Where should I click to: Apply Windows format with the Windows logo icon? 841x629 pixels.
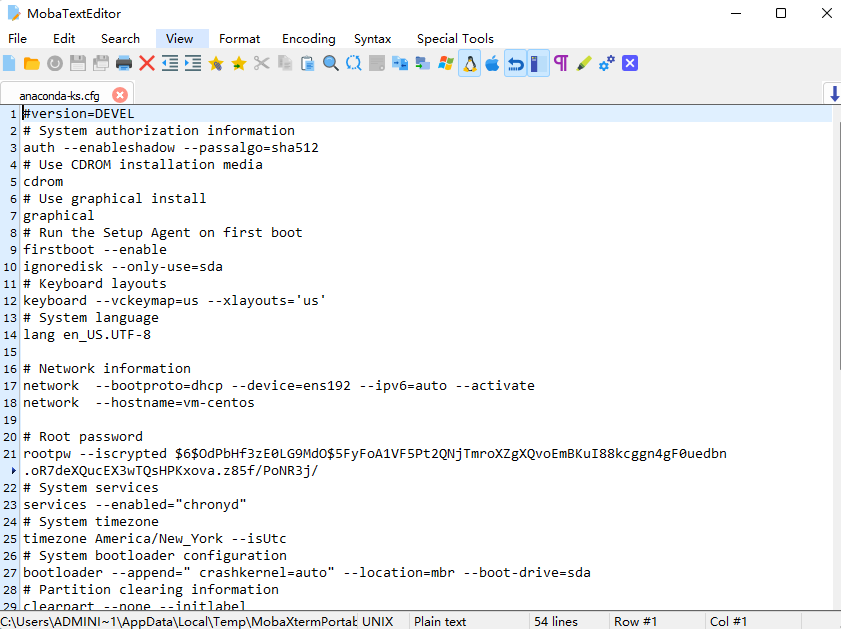click(x=446, y=62)
